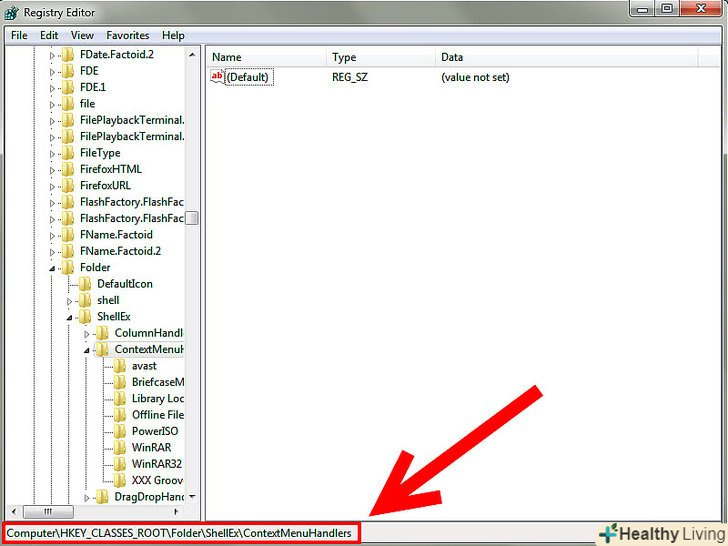Click the FDE.1 folder icon
728x546 pixels.
pyautogui.click(x=68, y=87)
